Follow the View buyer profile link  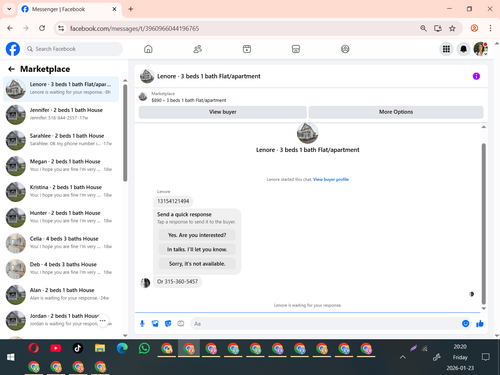tap(331, 179)
